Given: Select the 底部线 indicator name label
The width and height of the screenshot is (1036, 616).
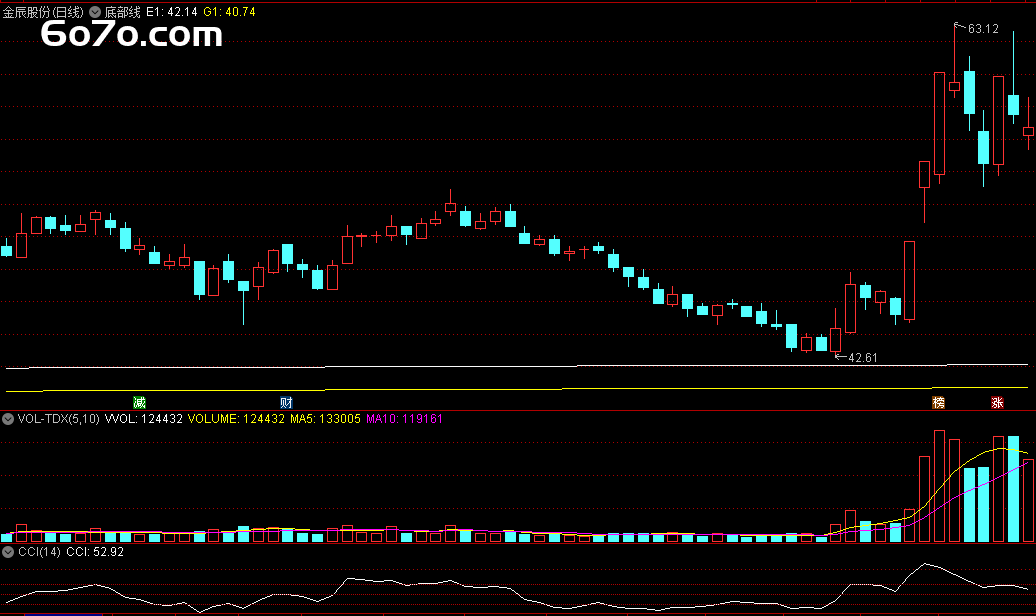Looking at the screenshot, I should pos(122,12).
